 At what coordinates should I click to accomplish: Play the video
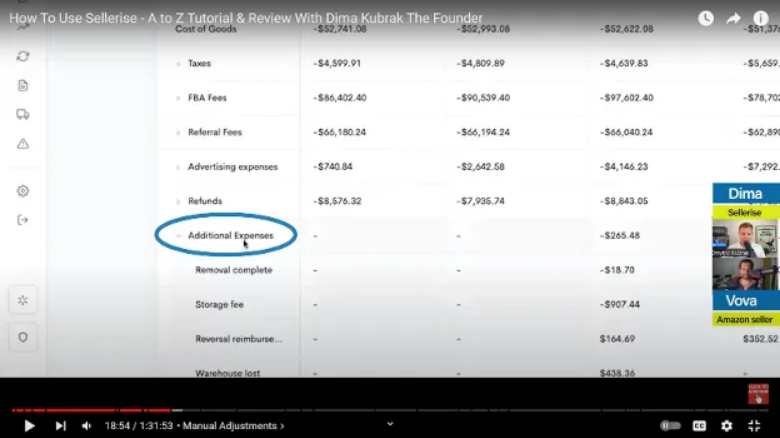pyautogui.click(x=29, y=426)
